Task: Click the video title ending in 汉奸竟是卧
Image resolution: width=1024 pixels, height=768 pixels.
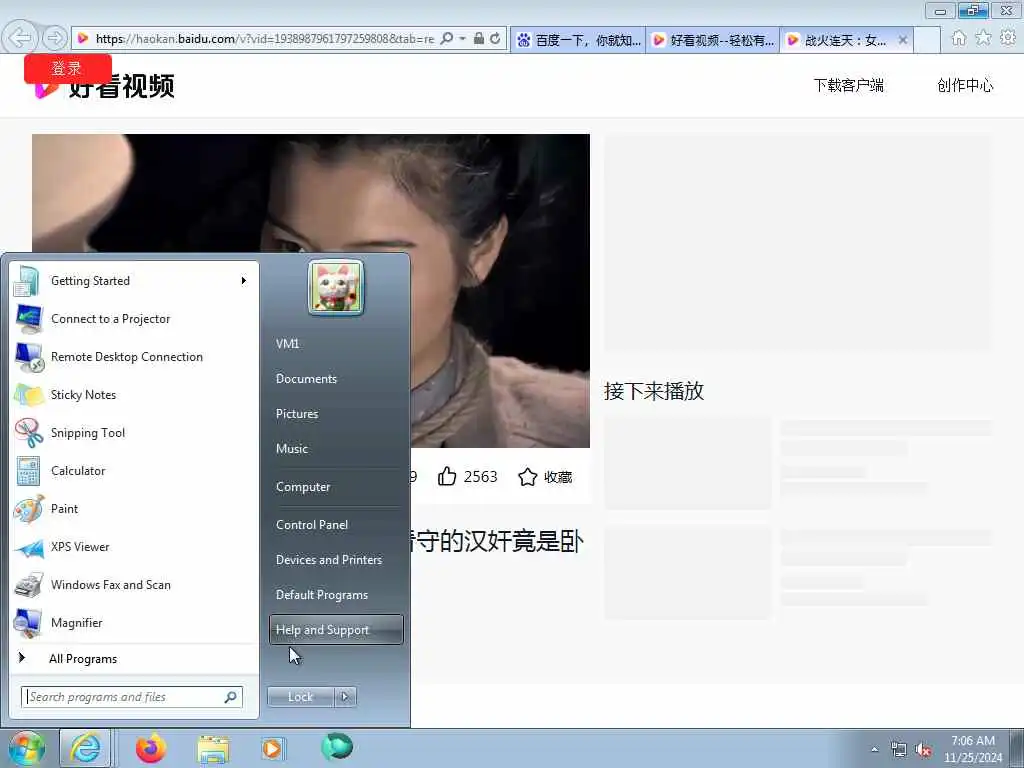Action: pos(496,541)
